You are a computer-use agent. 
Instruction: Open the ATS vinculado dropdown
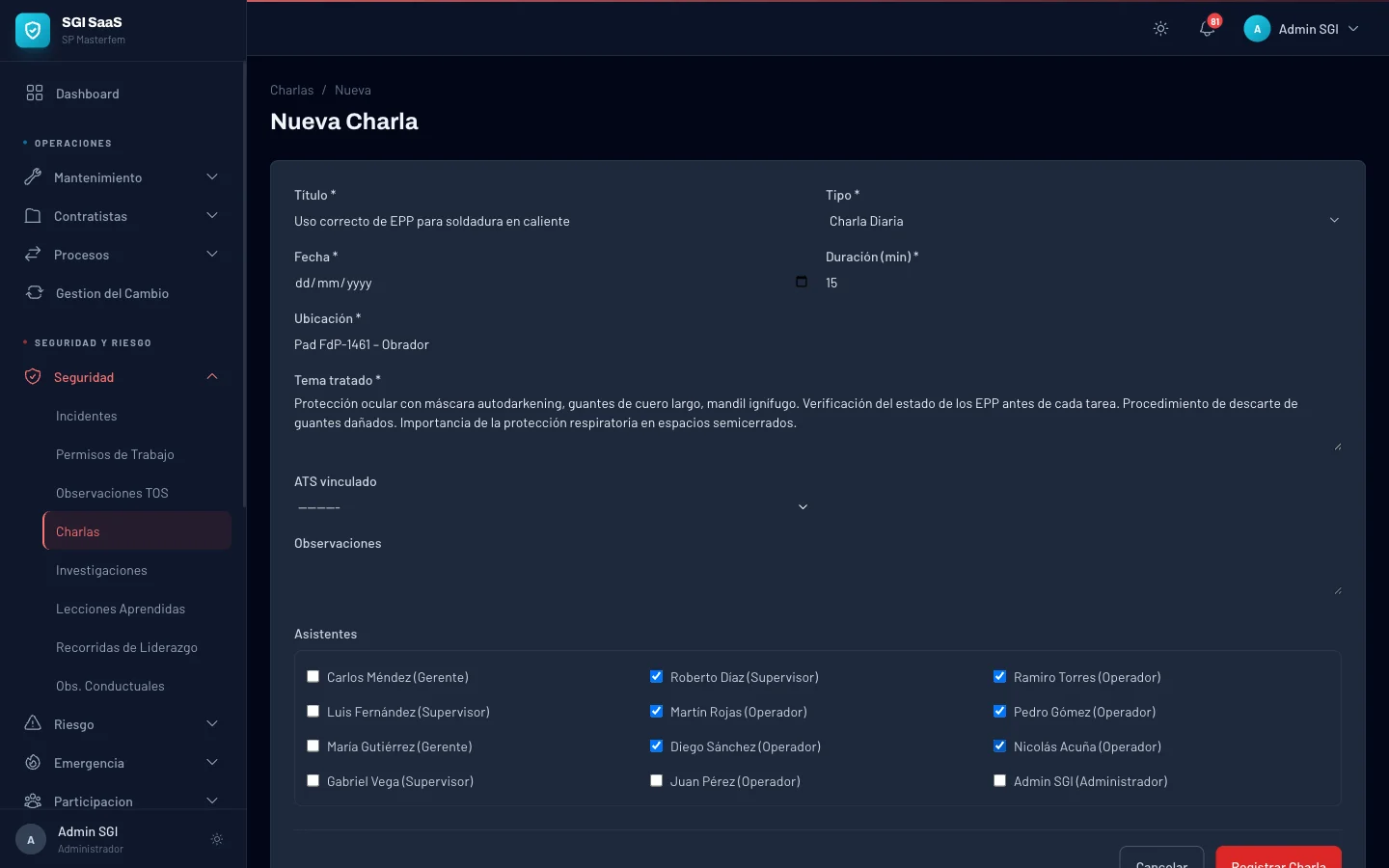(552, 507)
